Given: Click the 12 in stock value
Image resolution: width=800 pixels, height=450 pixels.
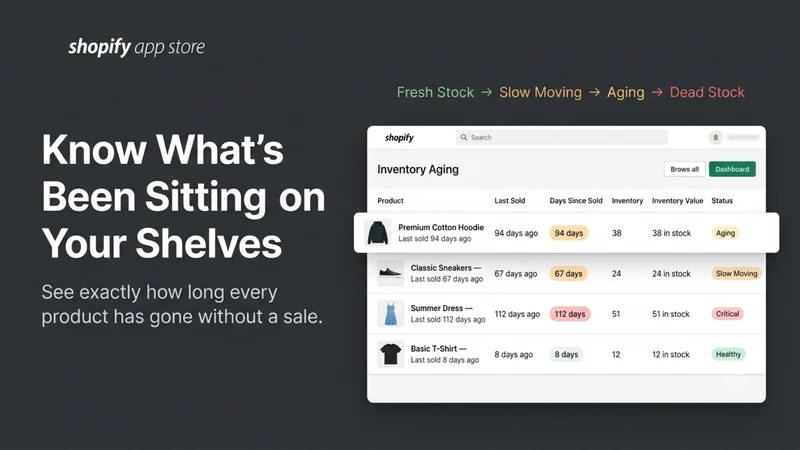Looking at the screenshot, I should coord(670,354).
